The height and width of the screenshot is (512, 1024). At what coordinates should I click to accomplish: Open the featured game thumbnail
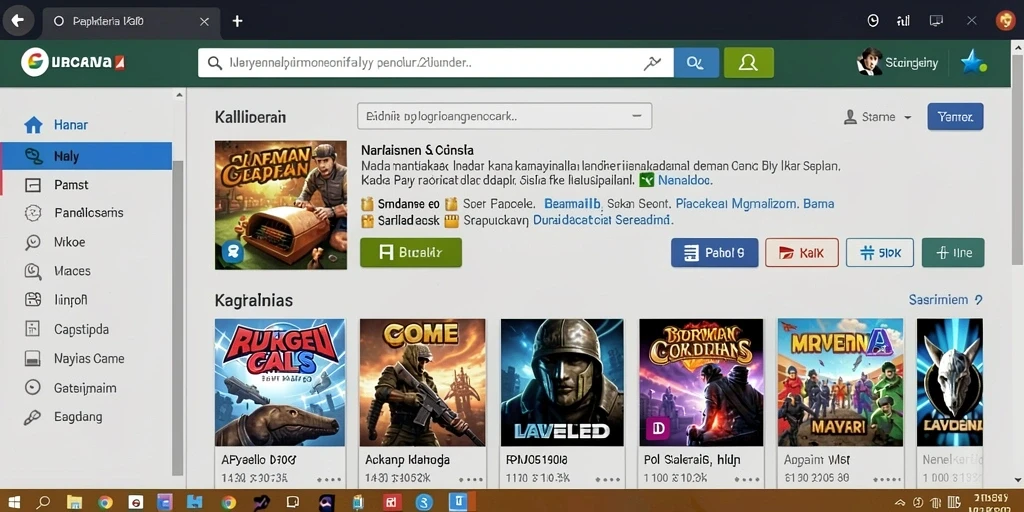(x=281, y=205)
